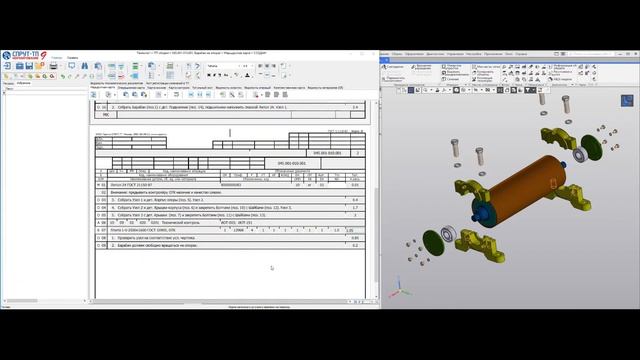Open the dropdown beside the zoom icon in KOMPAS
Screen dimensions: 640x360
(x=431, y=90)
